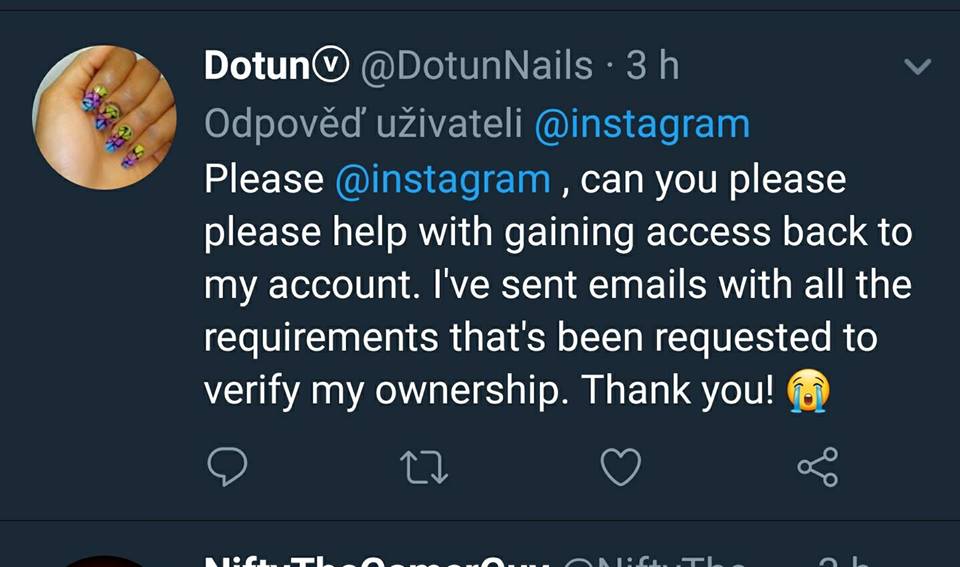Click the verified badge beside Dotun

pos(330,66)
